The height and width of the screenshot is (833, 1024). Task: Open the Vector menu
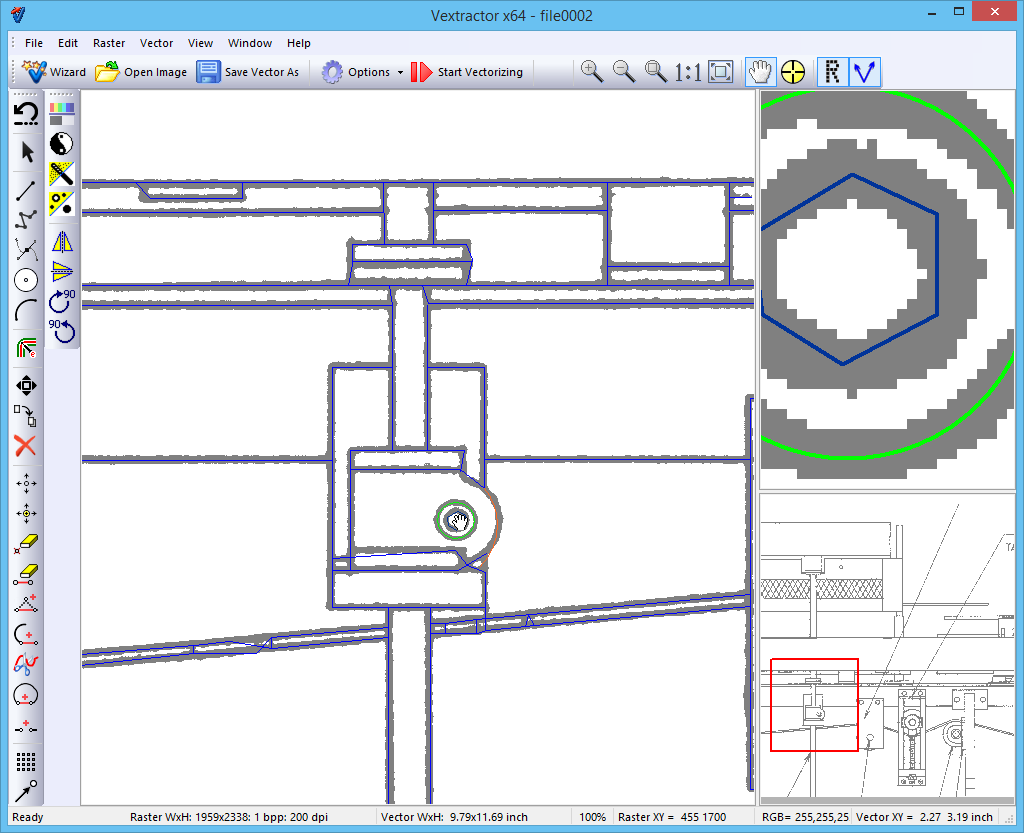[156, 43]
